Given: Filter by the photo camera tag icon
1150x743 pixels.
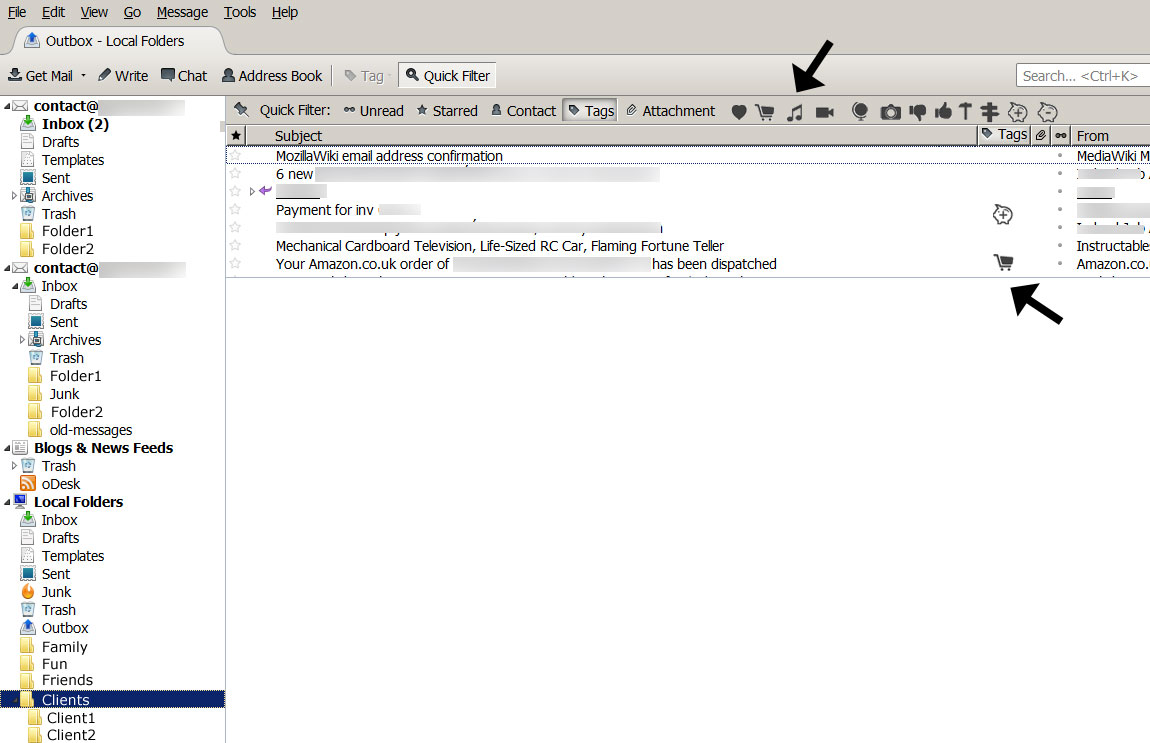Looking at the screenshot, I should pyautogui.click(x=890, y=112).
